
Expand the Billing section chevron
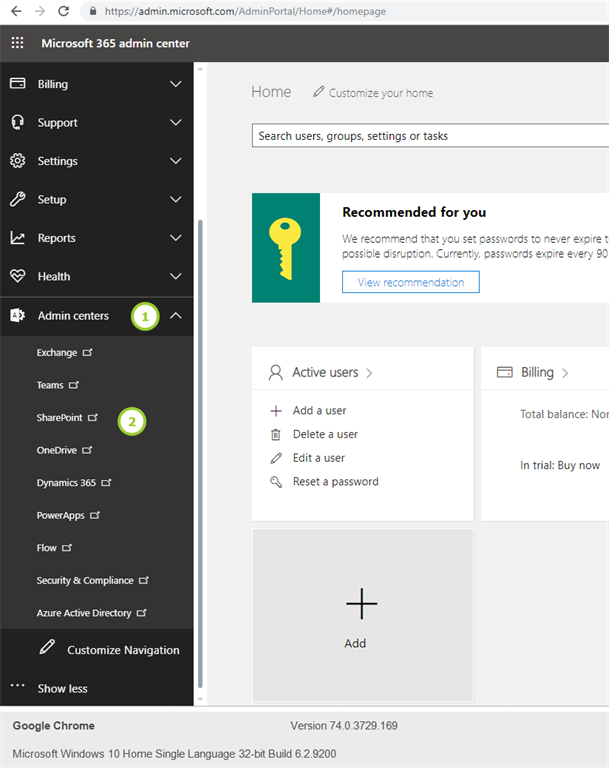(x=175, y=84)
